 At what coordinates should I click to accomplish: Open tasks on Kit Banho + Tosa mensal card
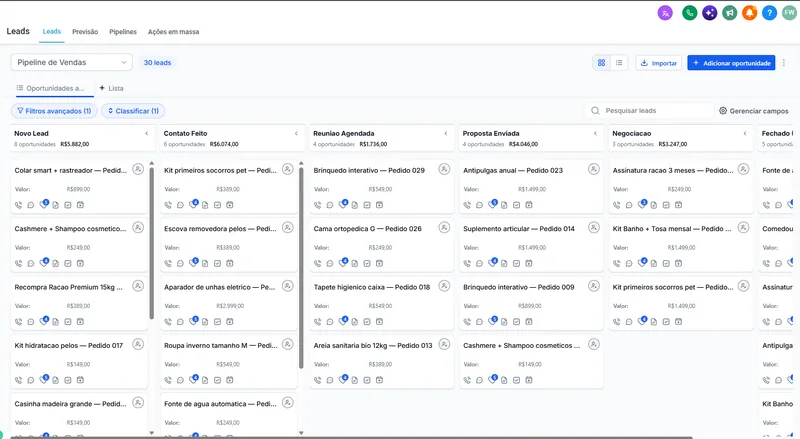[x=666, y=263]
